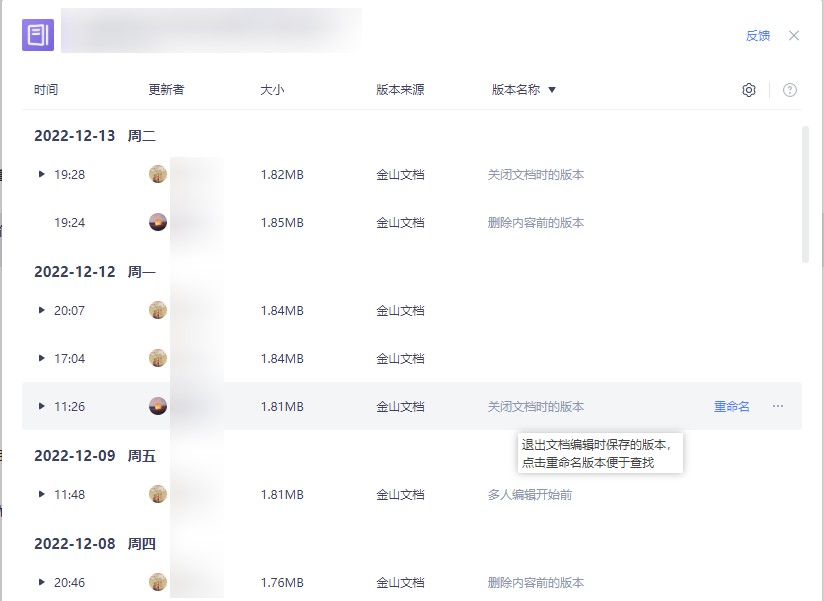Click updater avatar on 11:48 row
This screenshot has width=824, height=601.
pos(158,494)
